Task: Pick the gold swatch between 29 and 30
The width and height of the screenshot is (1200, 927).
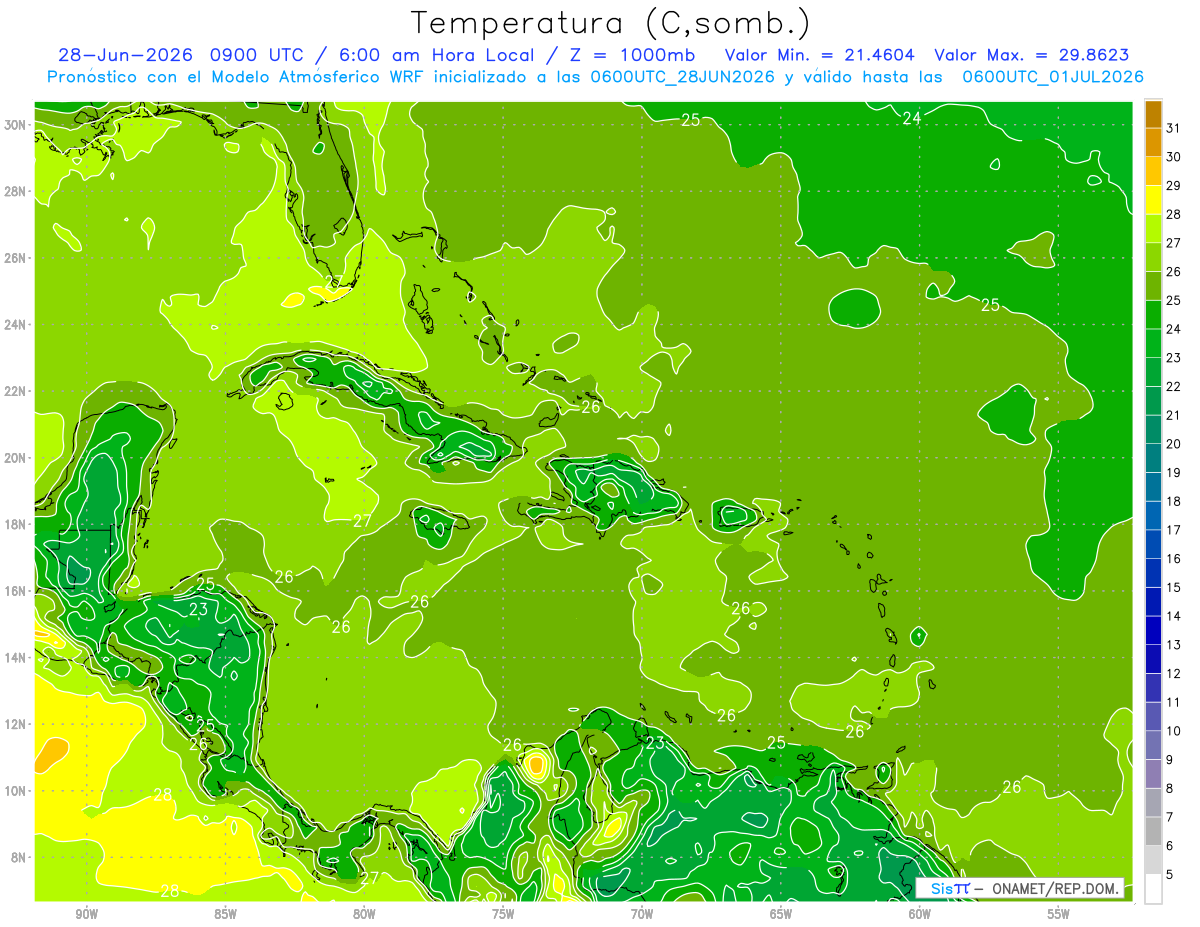Action: pos(1152,171)
